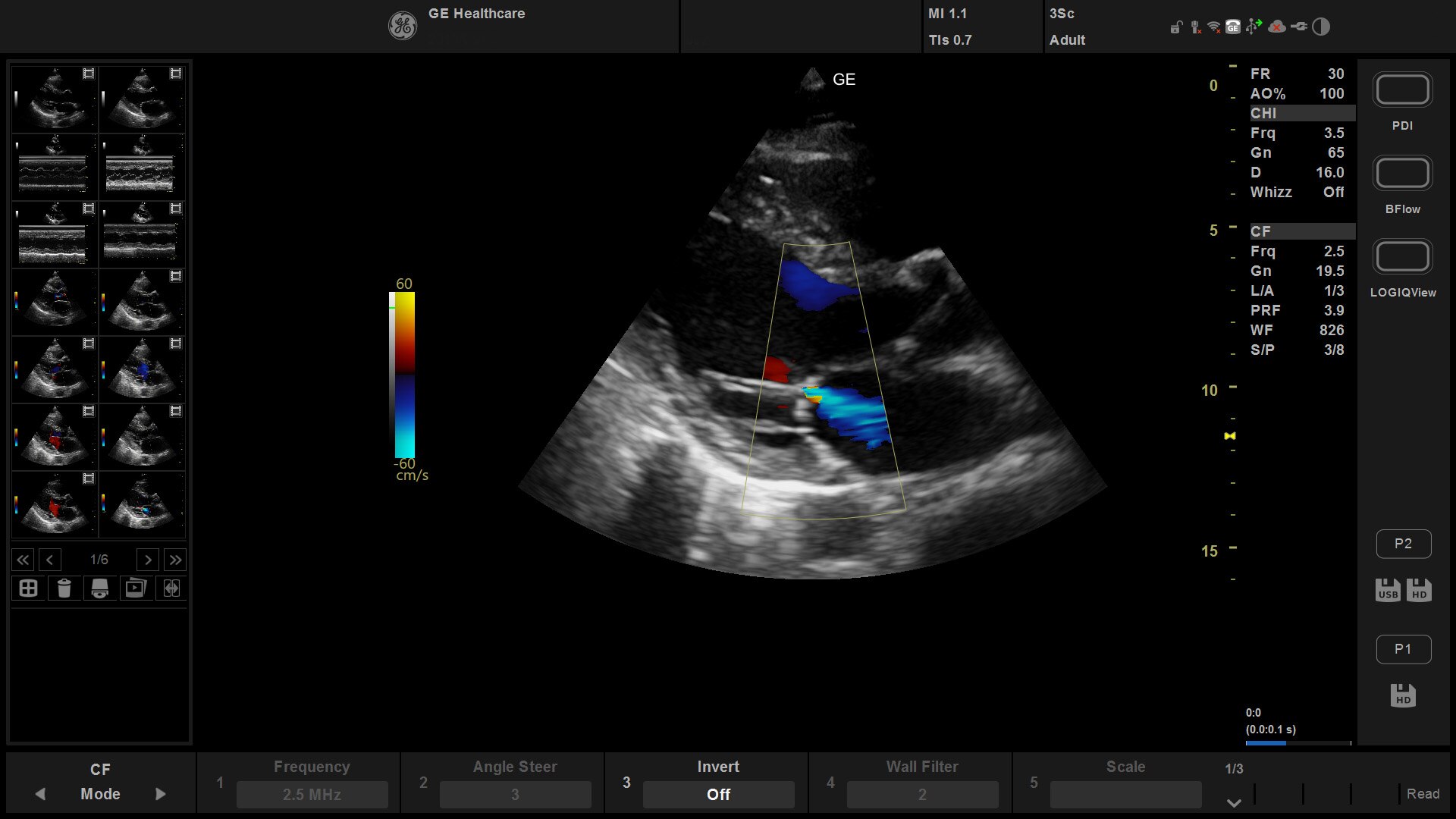Switch CF Mode with left arrow

click(40, 794)
